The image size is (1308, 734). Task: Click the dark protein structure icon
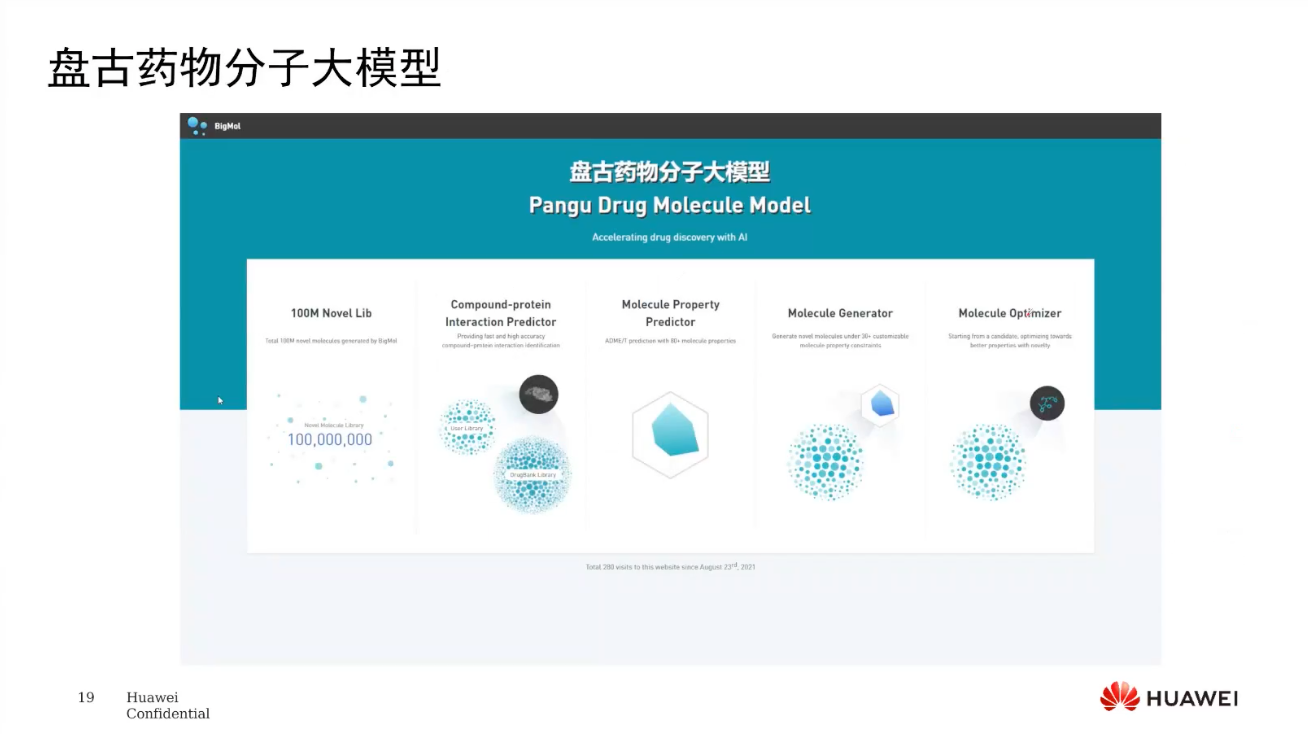tap(539, 394)
